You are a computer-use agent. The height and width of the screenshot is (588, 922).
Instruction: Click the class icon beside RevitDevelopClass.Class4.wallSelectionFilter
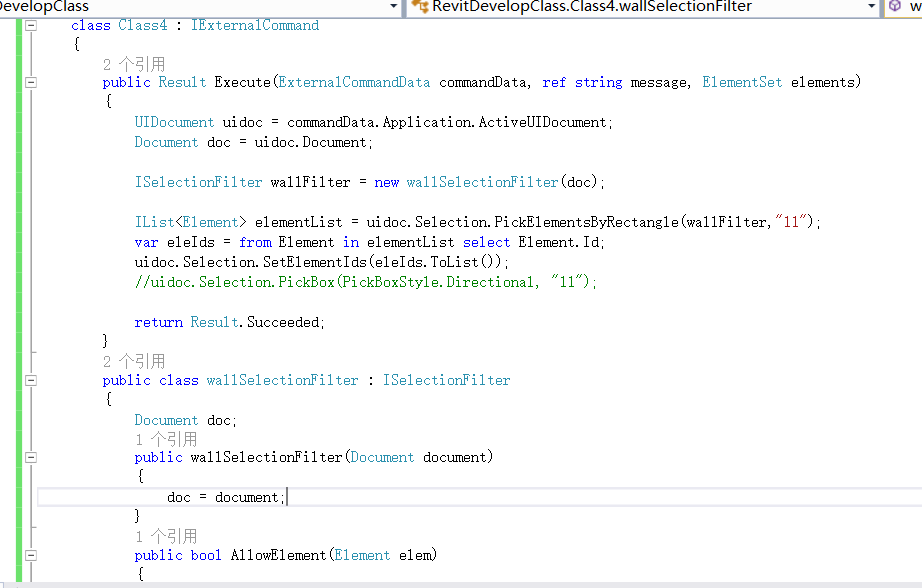pyautogui.click(x=420, y=6)
